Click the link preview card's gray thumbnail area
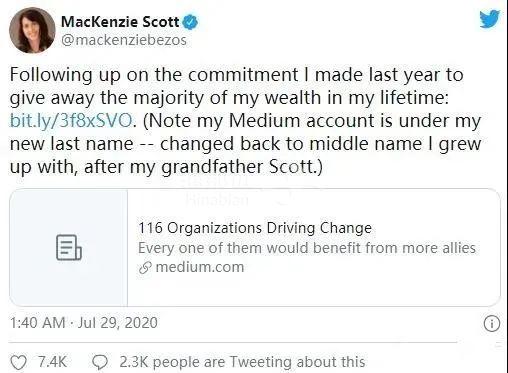The height and width of the screenshot is (373, 508). pyautogui.click(x=69, y=247)
